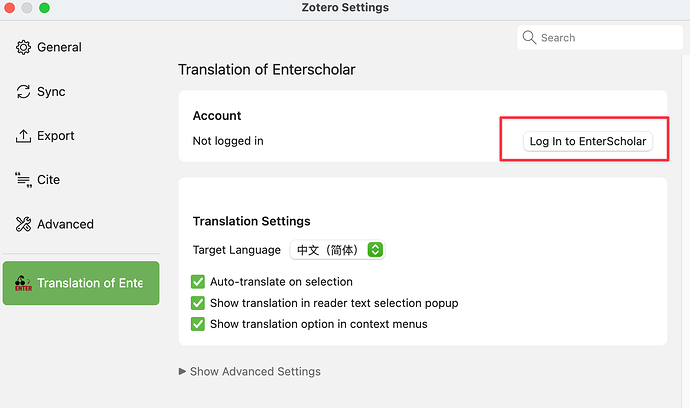Viewport: 690px width, 408px height.
Task: Click the magnifier icon in search box
Action: [x=529, y=37]
